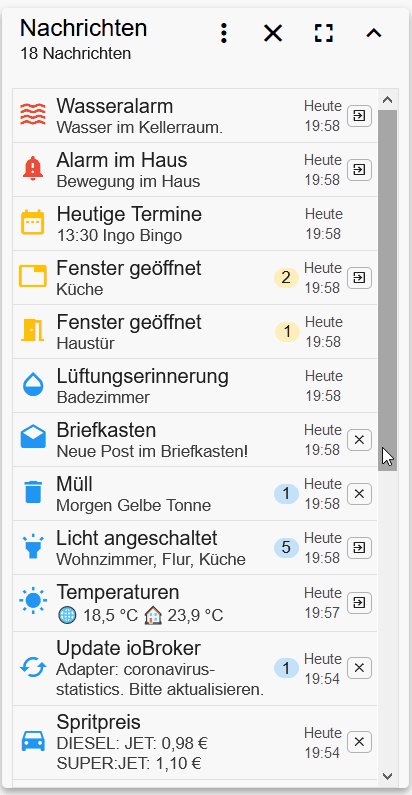The height and width of the screenshot is (795, 412).
Task: Open the Alarm im Haus link button
Action: (359, 170)
